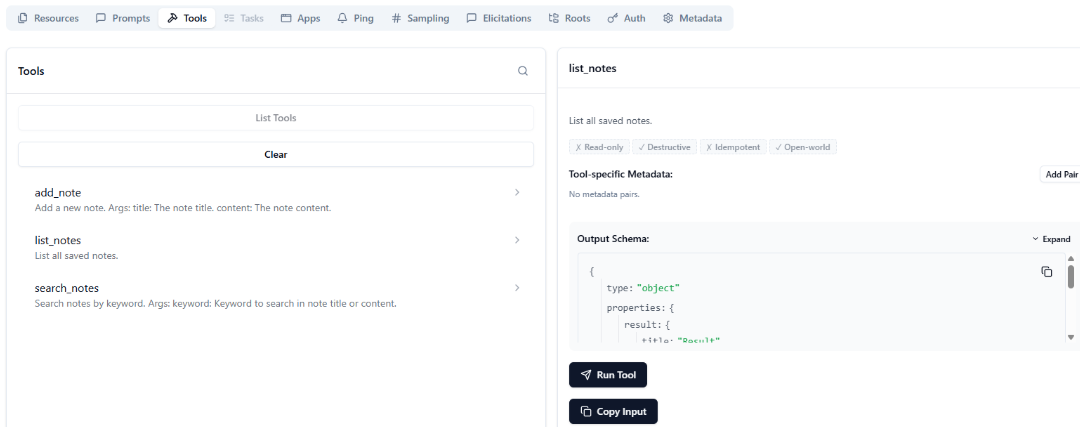
Task: Click the schema scrollbar up arrow
Action: [1071, 258]
